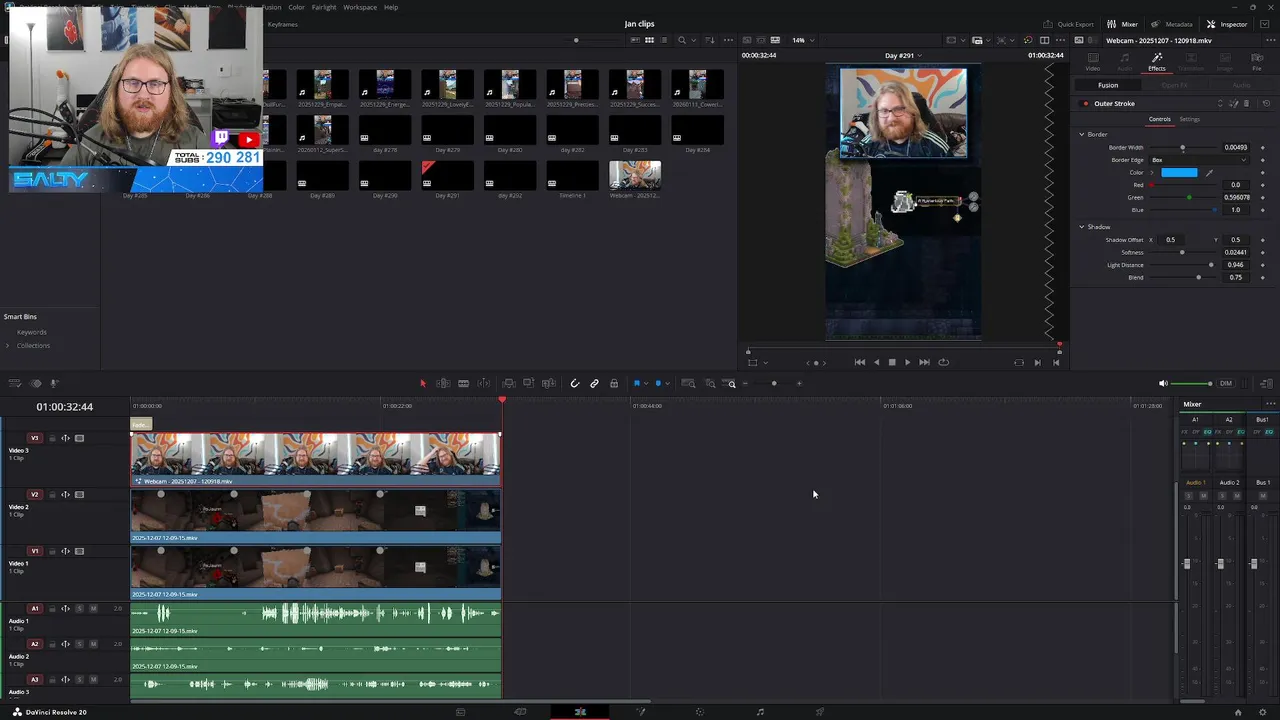Toggle the Inspector panel
The height and width of the screenshot is (720, 1280).
pyautogui.click(x=1227, y=24)
